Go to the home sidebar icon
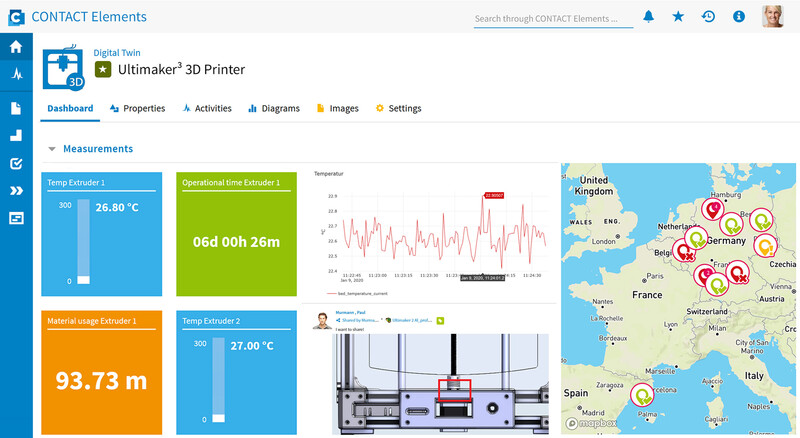This screenshot has height=438, width=800. 16,47
